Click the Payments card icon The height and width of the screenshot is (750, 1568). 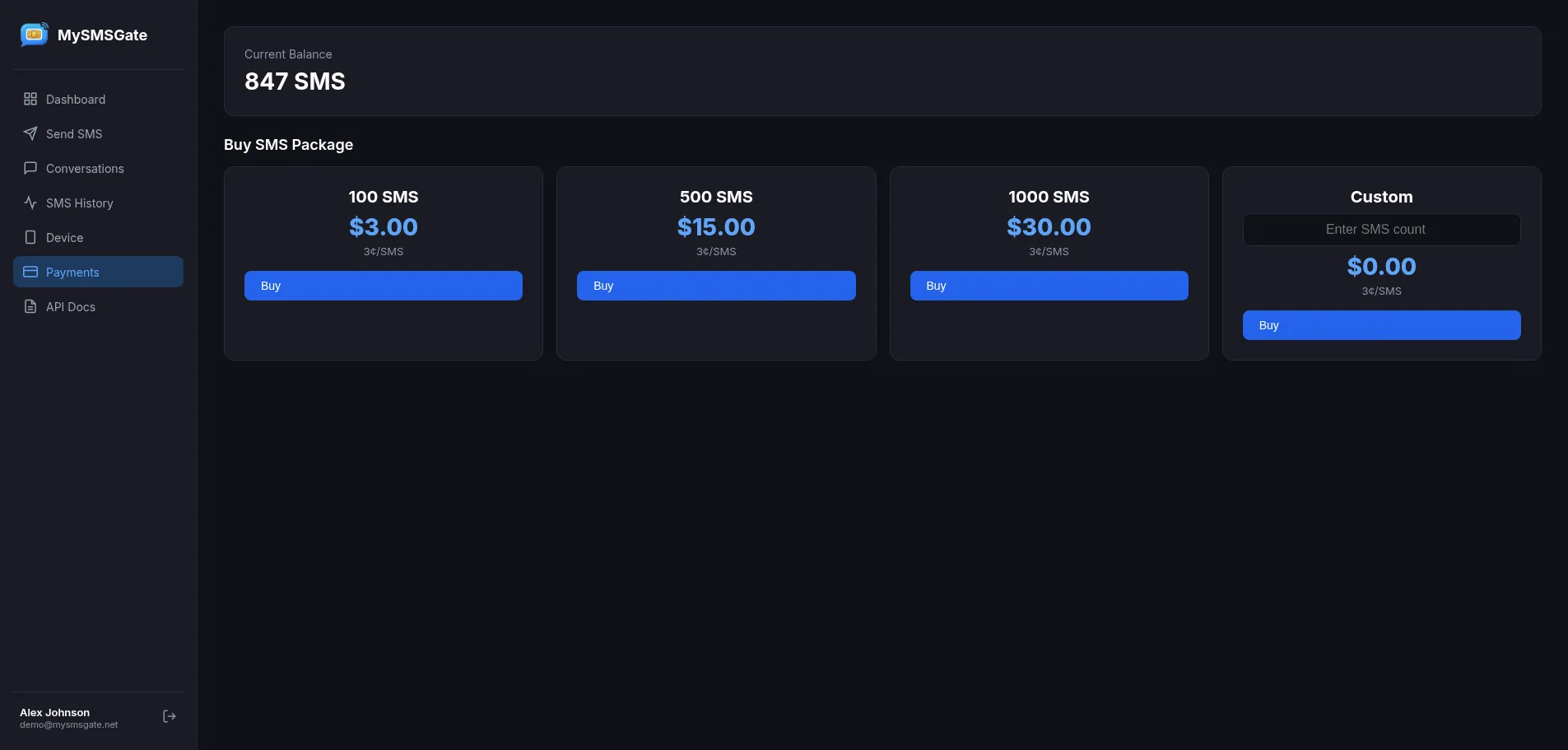30,272
